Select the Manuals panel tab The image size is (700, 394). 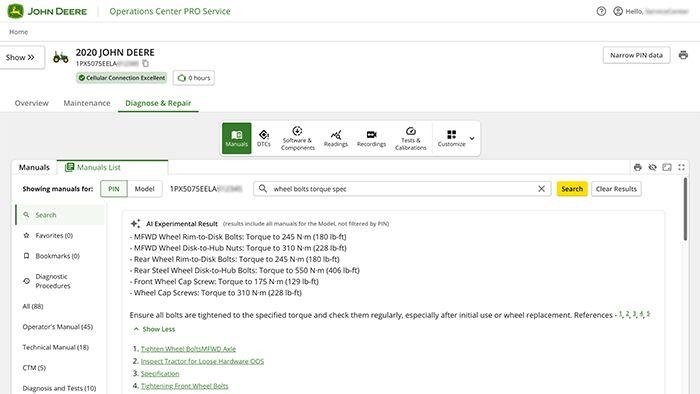34,167
